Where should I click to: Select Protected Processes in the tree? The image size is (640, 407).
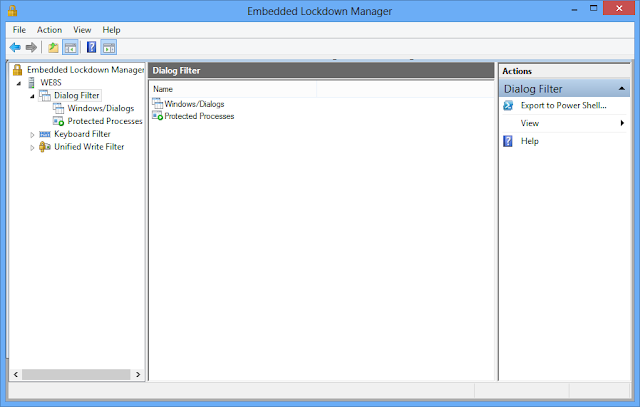point(105,121)
